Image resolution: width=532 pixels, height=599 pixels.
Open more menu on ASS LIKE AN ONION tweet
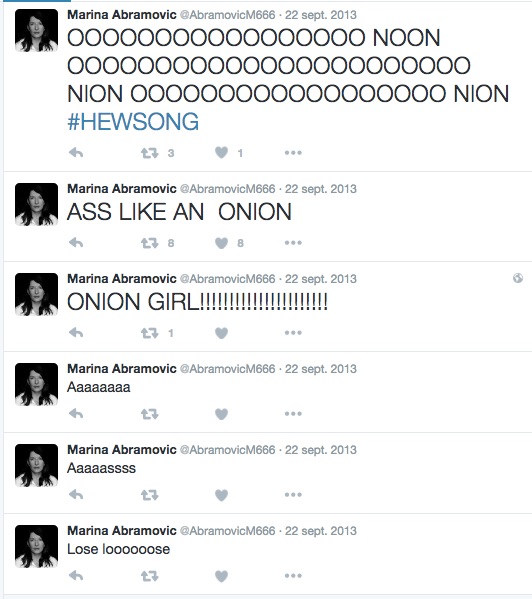[x=293, y=243]
